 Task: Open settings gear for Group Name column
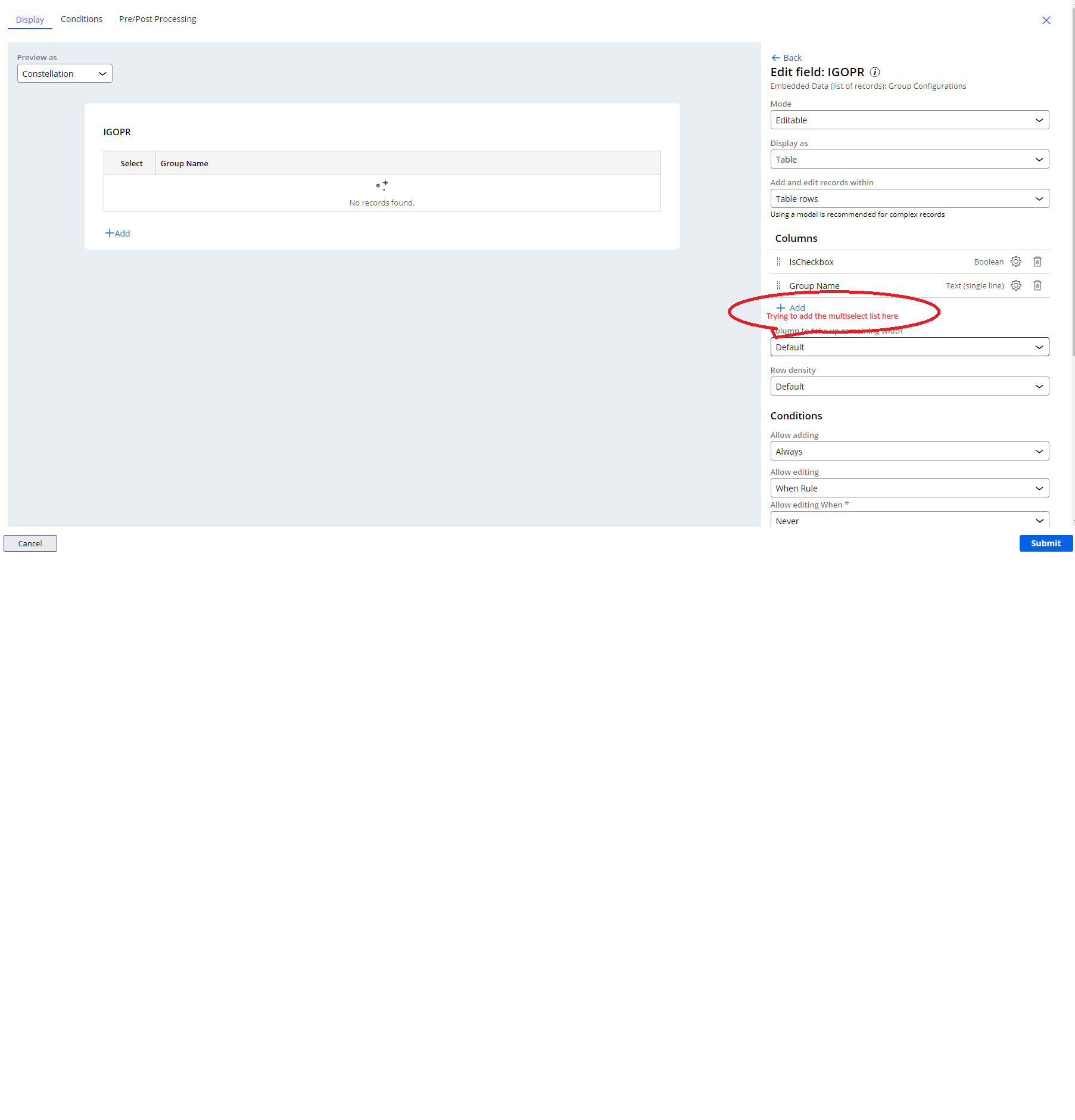point(1016,285)
